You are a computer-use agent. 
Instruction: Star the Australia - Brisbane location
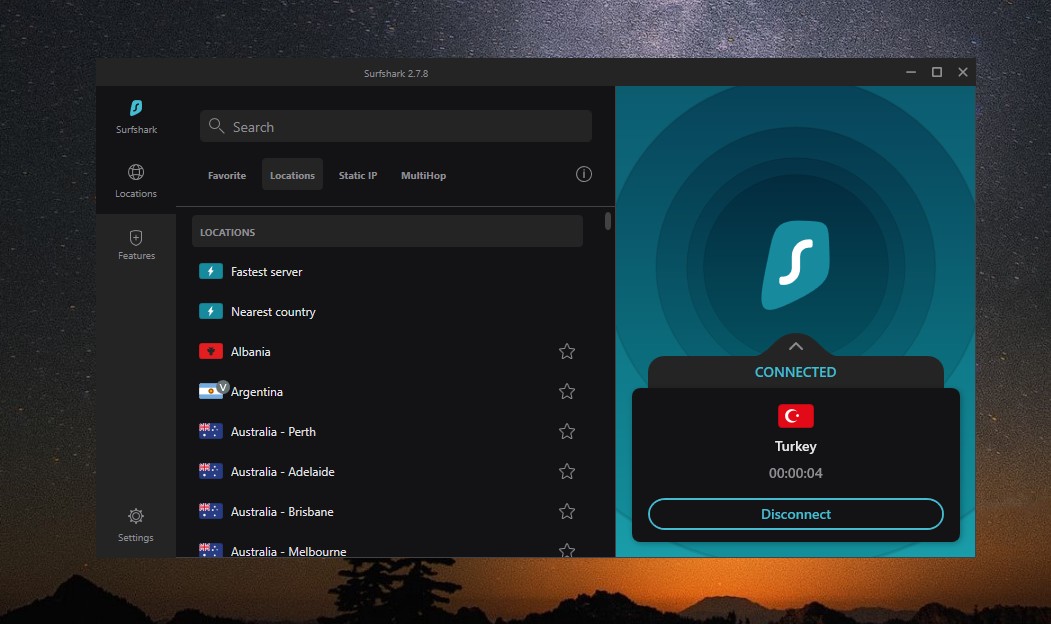[x=567, y=511]
